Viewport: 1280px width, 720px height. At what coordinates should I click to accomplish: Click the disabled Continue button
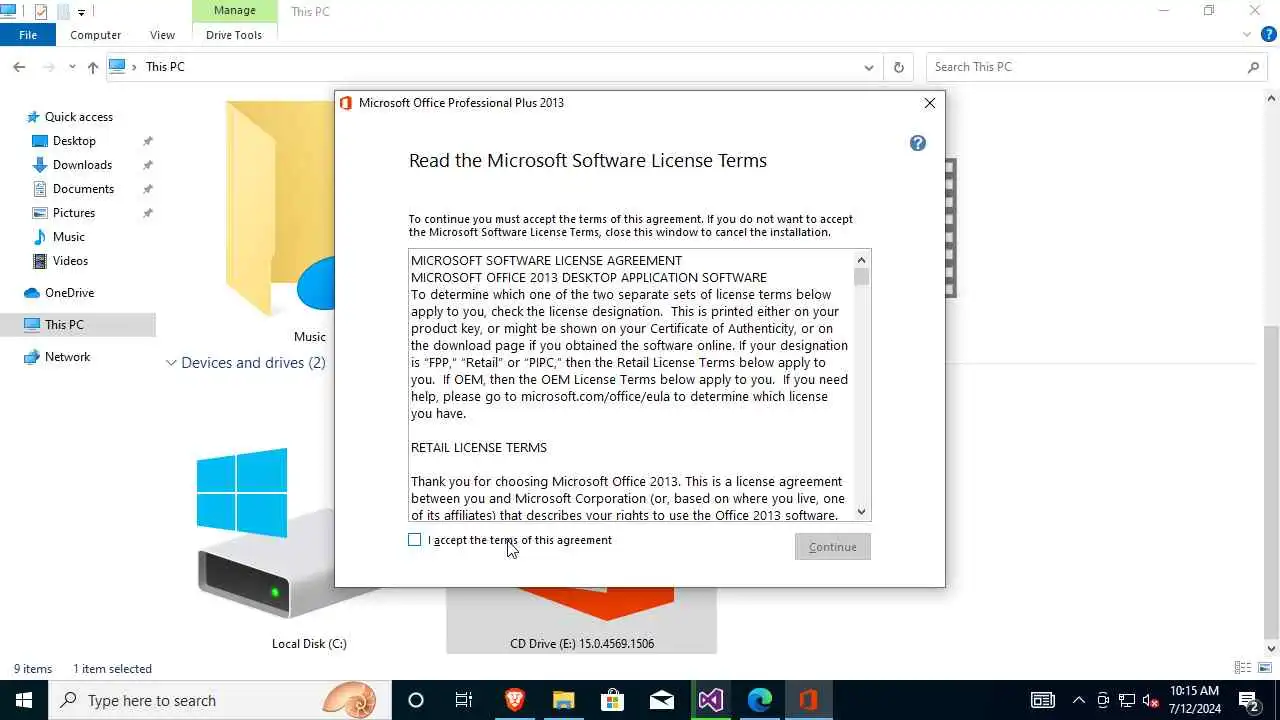tap(833, 547)
